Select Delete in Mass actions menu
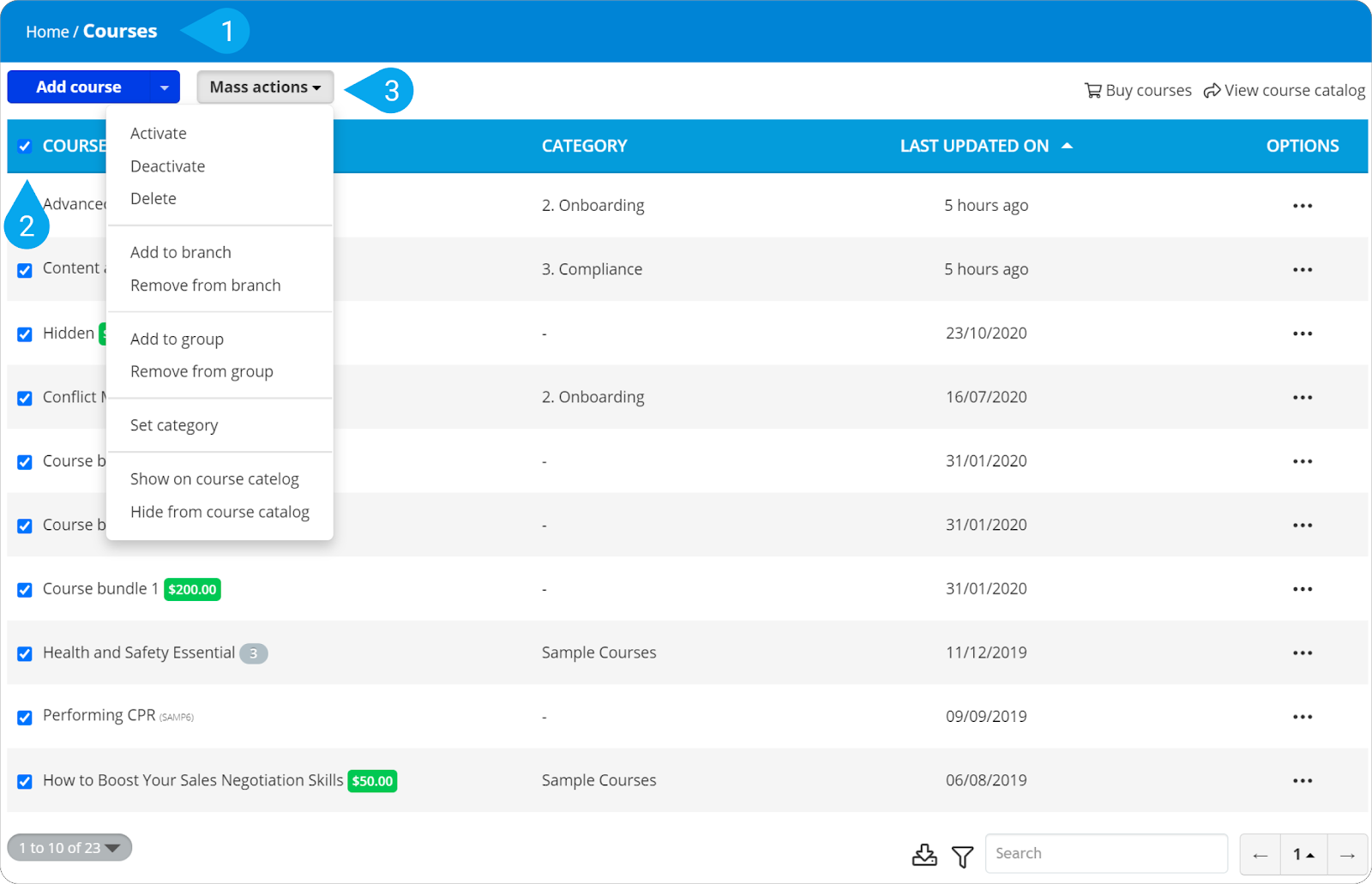The image size is (1372, 884). click(153, 199)
